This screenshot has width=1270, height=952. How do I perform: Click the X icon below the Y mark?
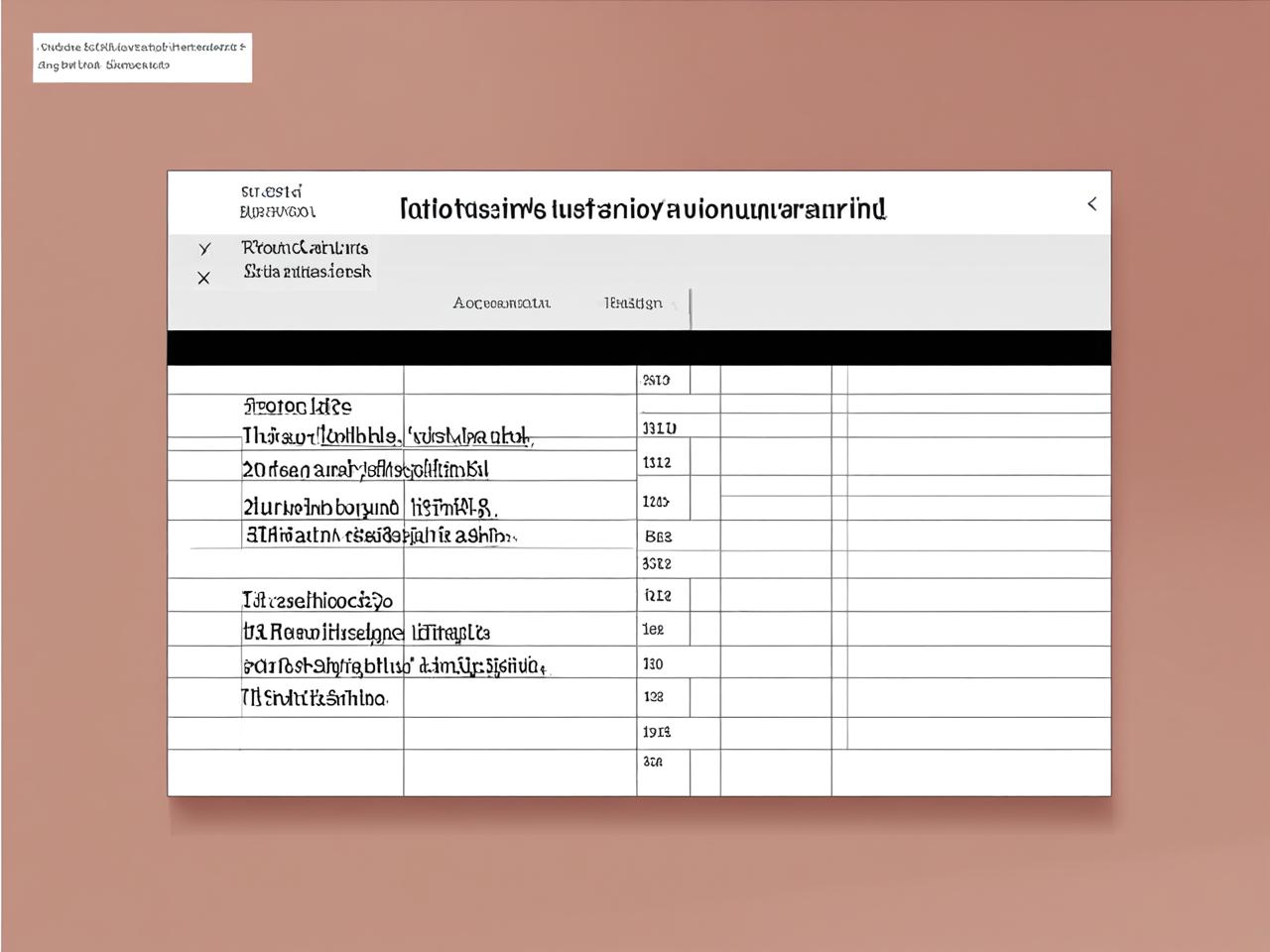coord(203,278)
